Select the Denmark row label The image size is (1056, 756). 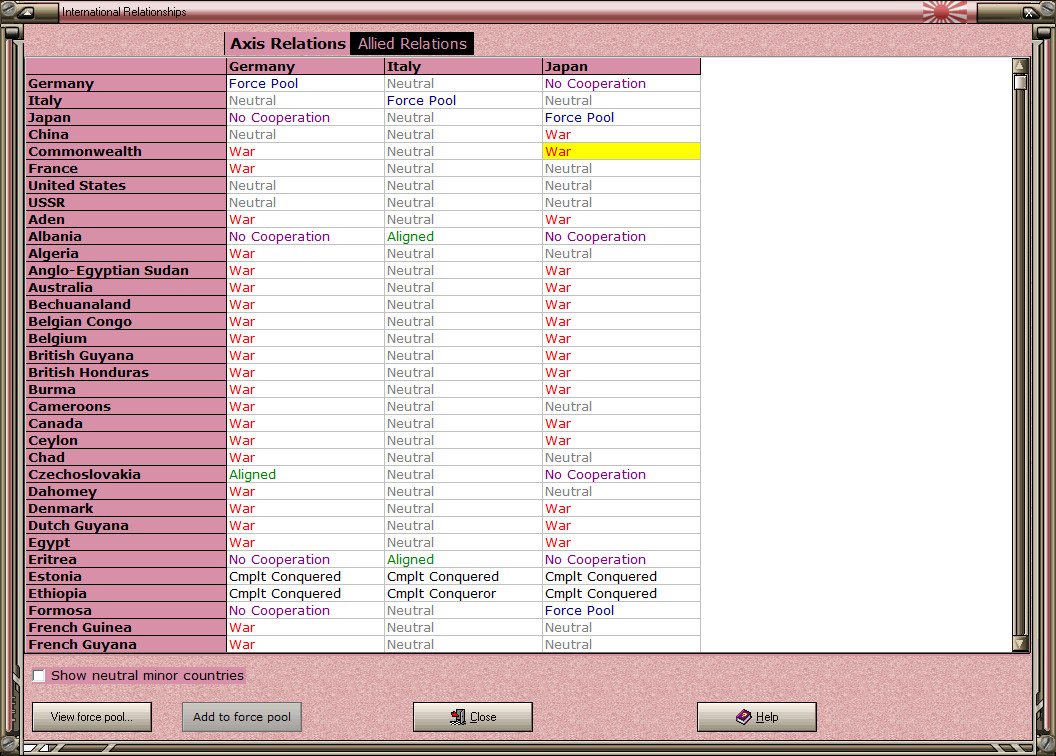pyautogui.click(x=126, y=508)
